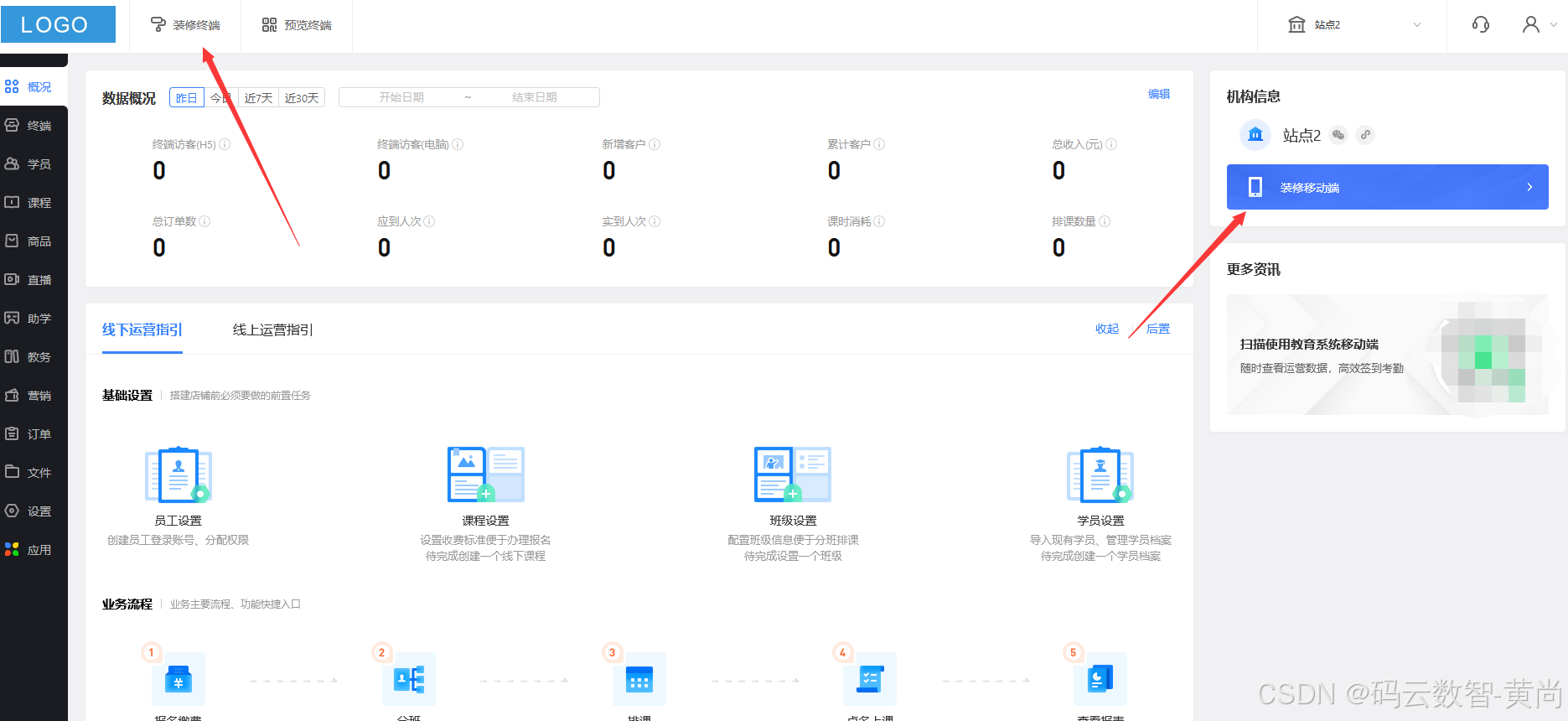Screen dimensions: 1568x721
Task: Click step 4 workflow icon
Action: [870, 679]
